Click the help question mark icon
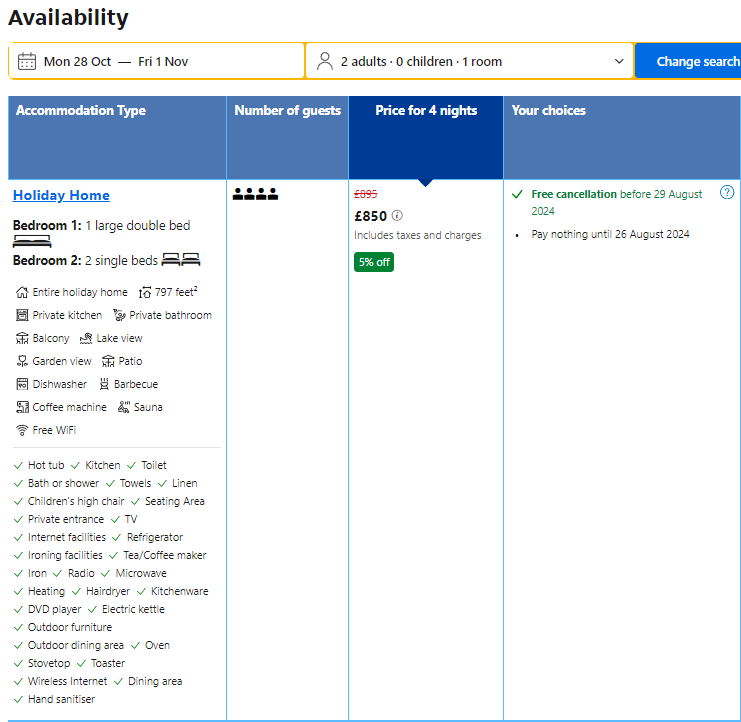The width and height of the screenshot is (741, 722). 727,193
